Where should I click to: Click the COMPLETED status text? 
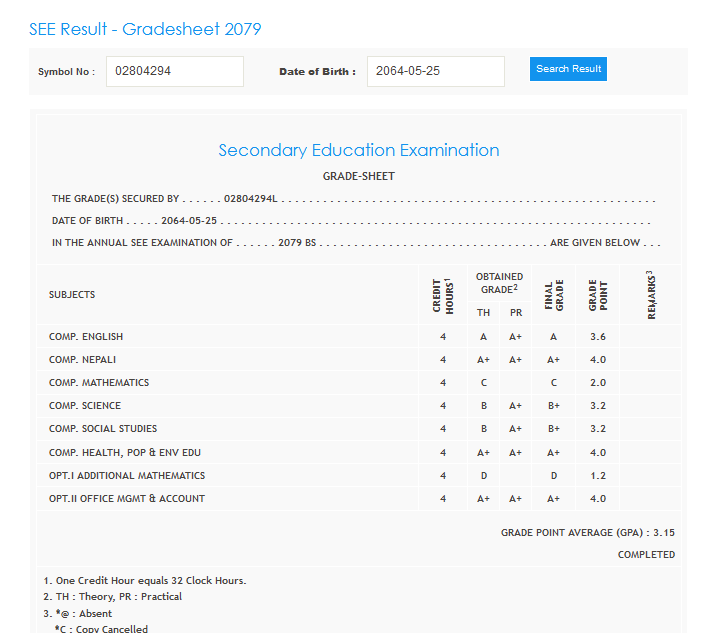pos(645,555)
